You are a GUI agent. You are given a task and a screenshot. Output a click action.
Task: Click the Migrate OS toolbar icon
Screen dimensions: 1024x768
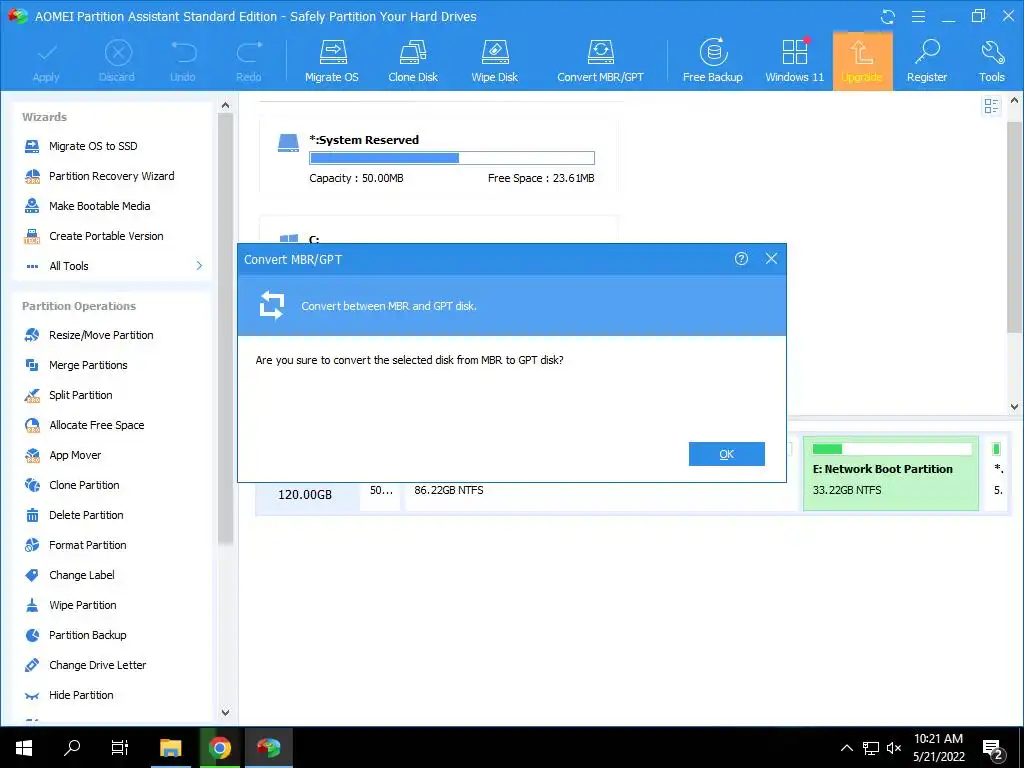pyautogui.click(x=332, y=61)
